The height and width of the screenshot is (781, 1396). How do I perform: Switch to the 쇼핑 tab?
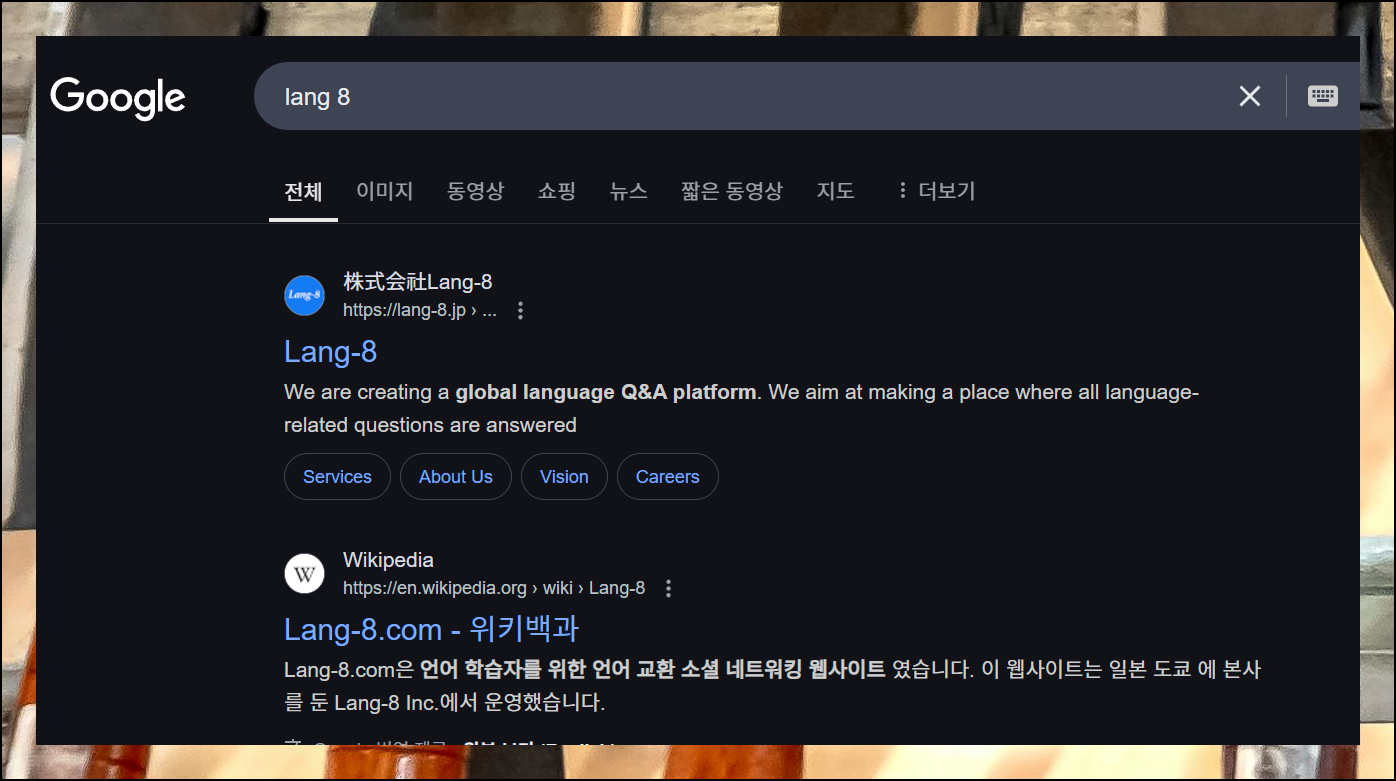556,190
